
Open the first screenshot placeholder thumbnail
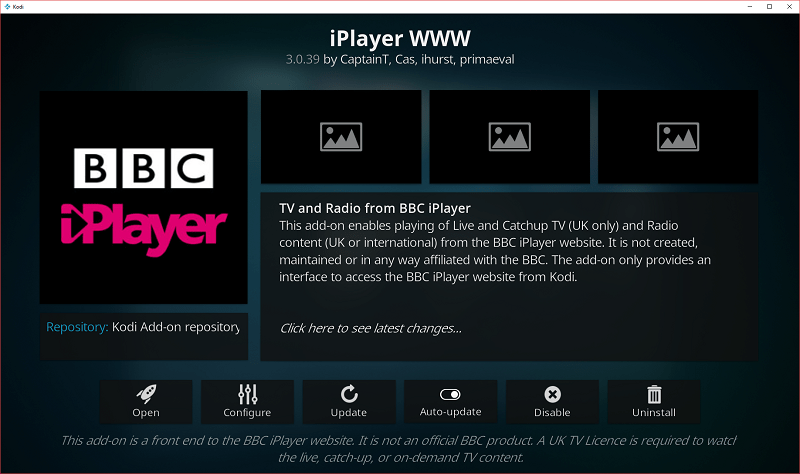341,137
